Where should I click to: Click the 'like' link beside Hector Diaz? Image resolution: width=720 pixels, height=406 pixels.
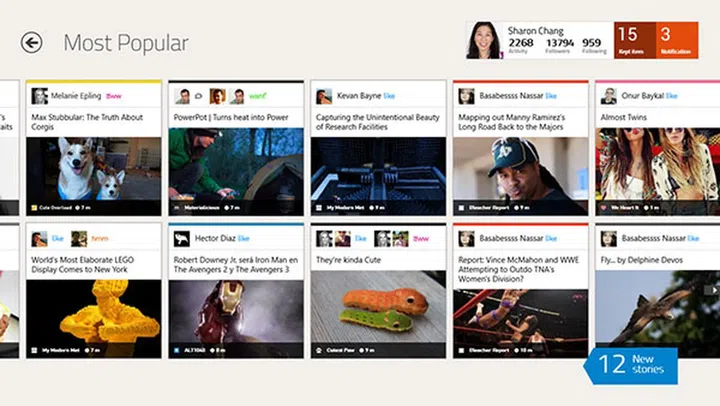coord(243,238)
